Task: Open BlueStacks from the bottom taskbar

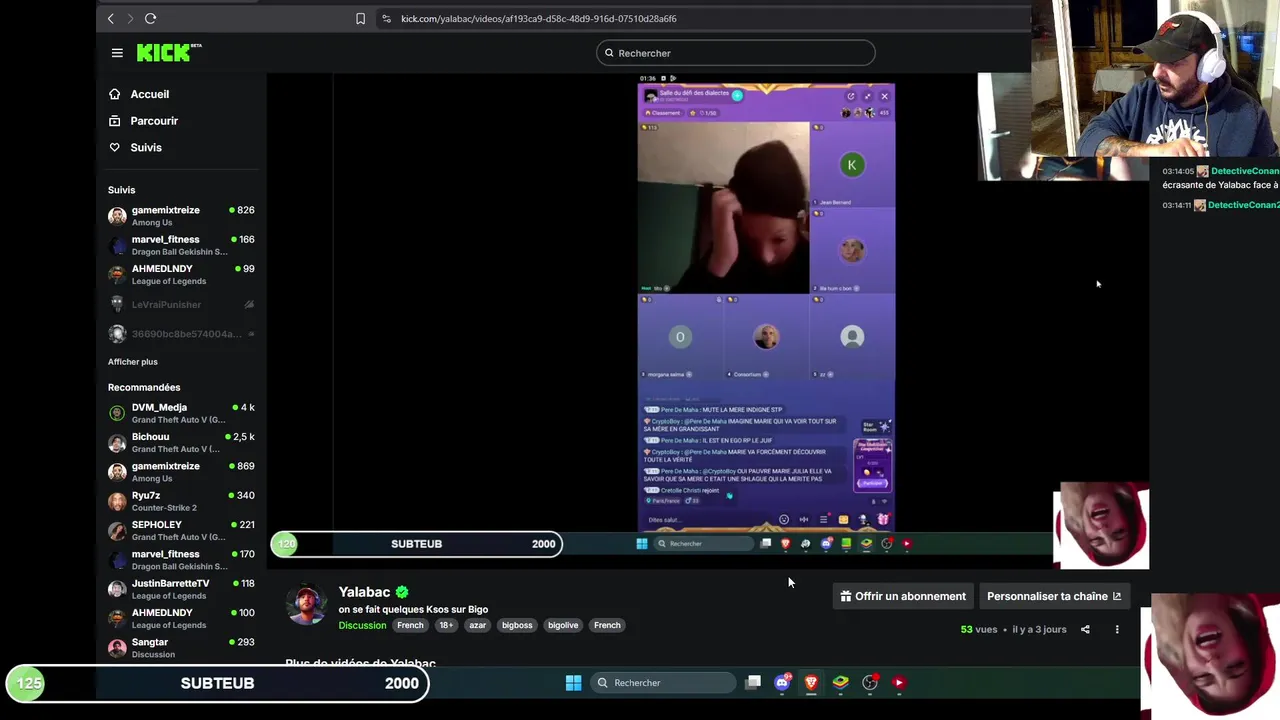Action: pos(840,683)
